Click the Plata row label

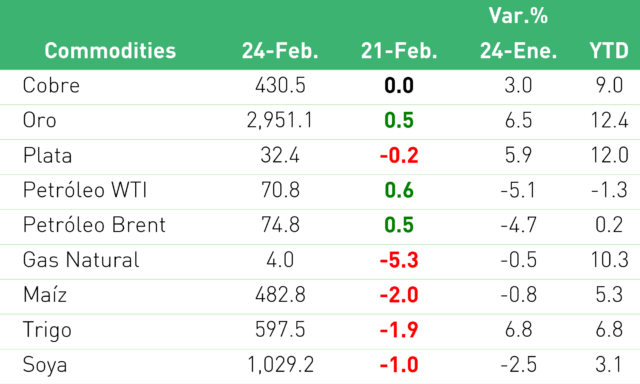point(47,155)
